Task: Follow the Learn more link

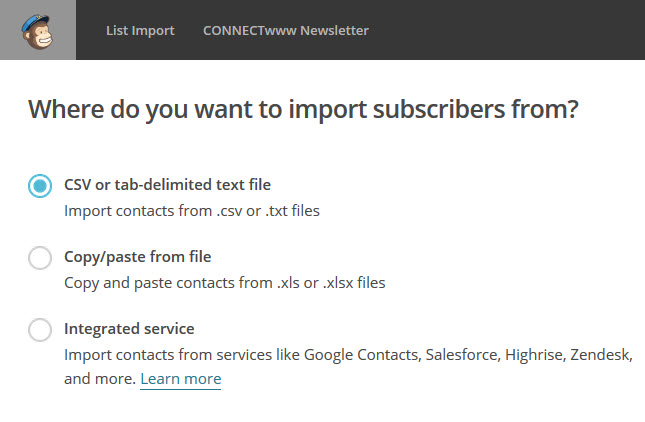Action: click(180, 379)
